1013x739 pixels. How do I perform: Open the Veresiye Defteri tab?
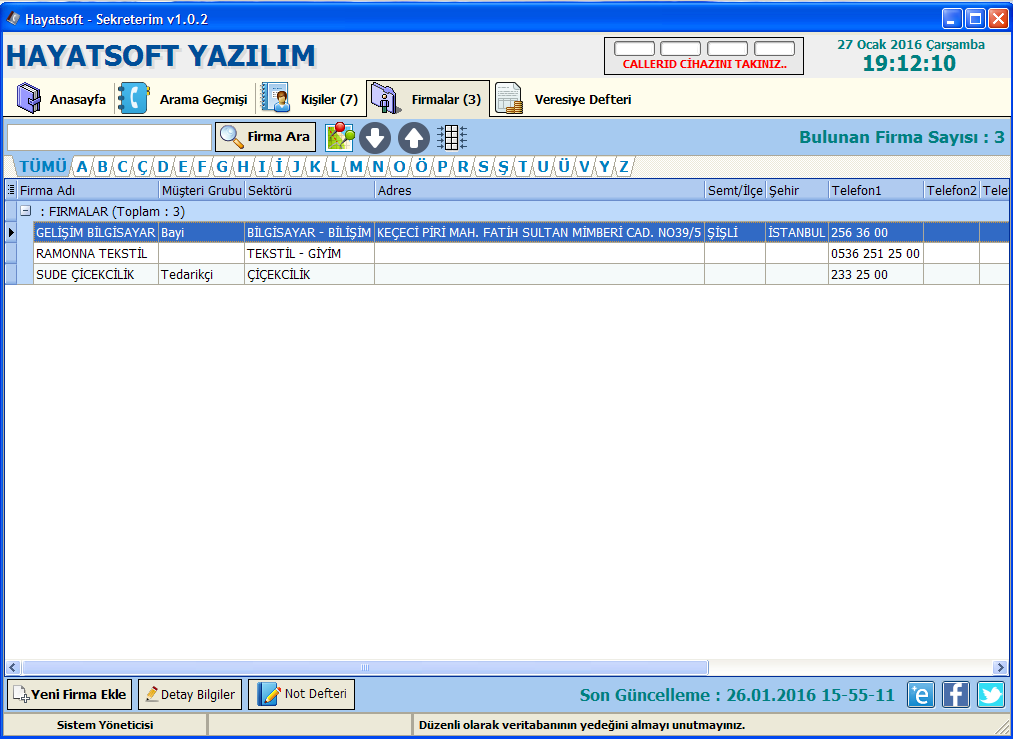563,99
